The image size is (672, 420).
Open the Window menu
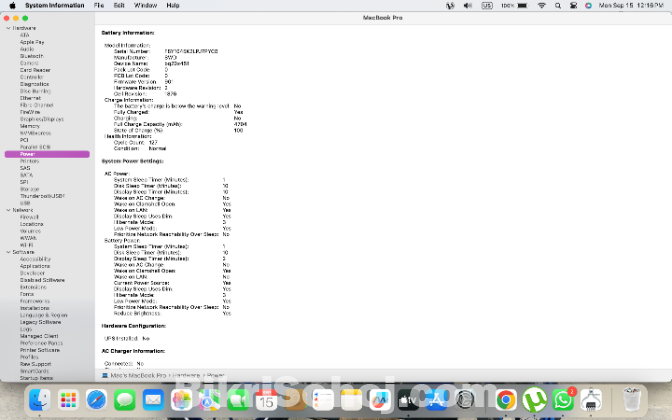[x=145, y=6]
